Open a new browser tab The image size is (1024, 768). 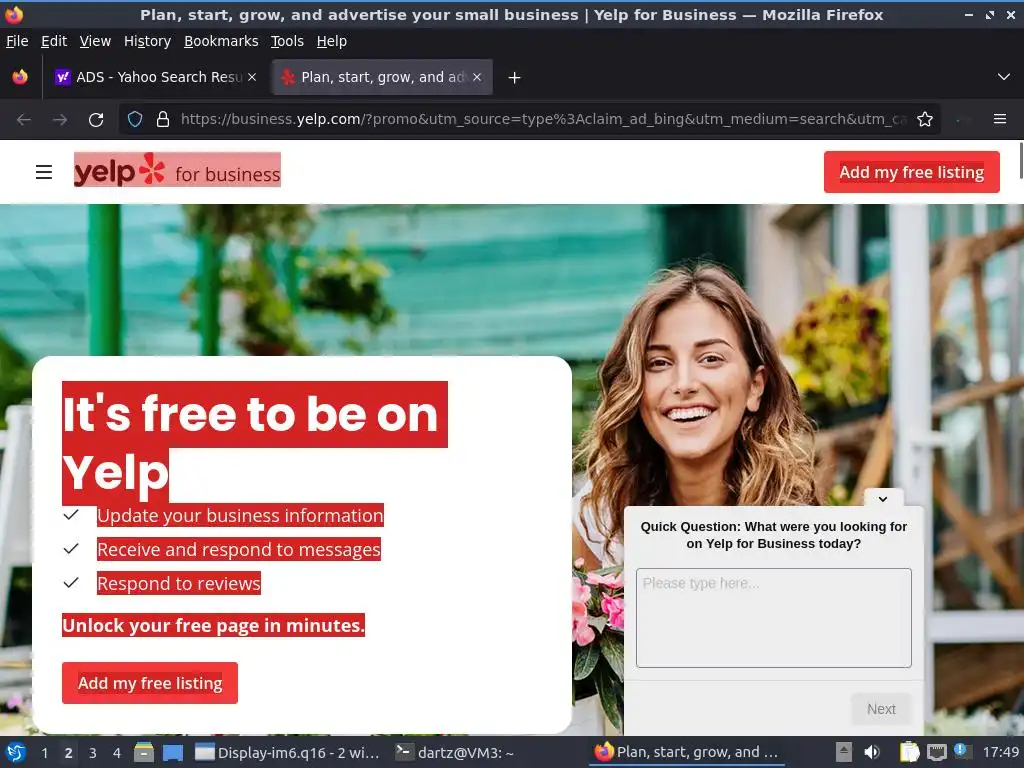515,78
